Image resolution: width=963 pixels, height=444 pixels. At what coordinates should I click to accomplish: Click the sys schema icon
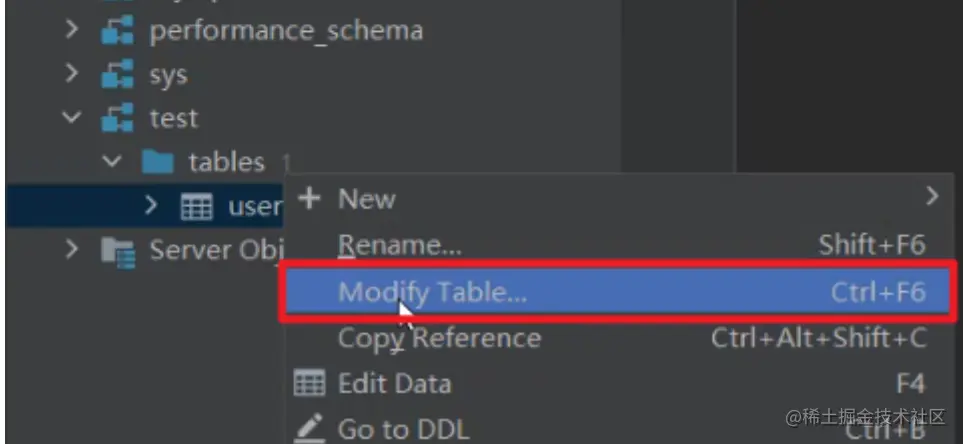point(117,74)
